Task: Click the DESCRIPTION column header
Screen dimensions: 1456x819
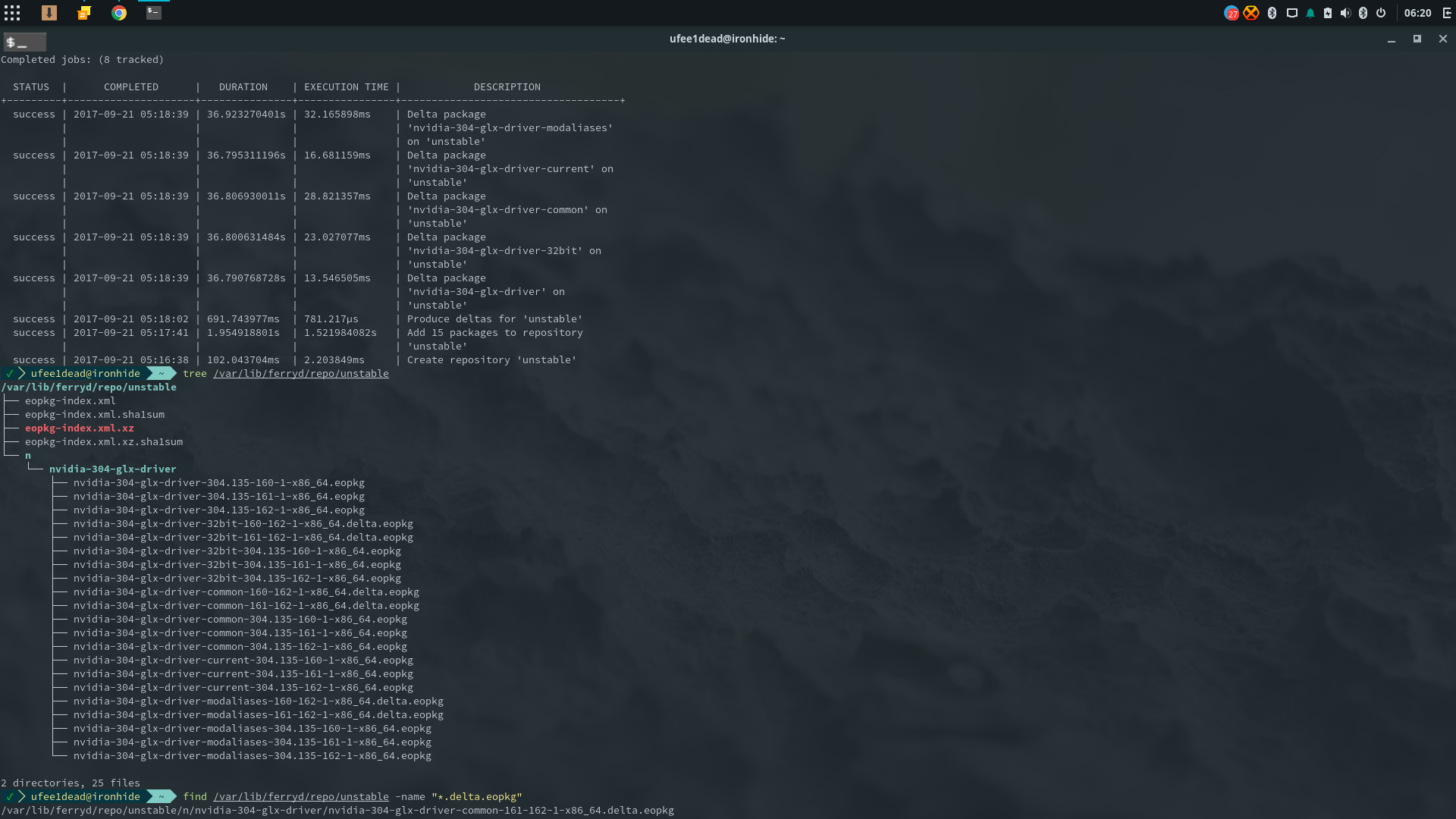Action: pos(507,87)
